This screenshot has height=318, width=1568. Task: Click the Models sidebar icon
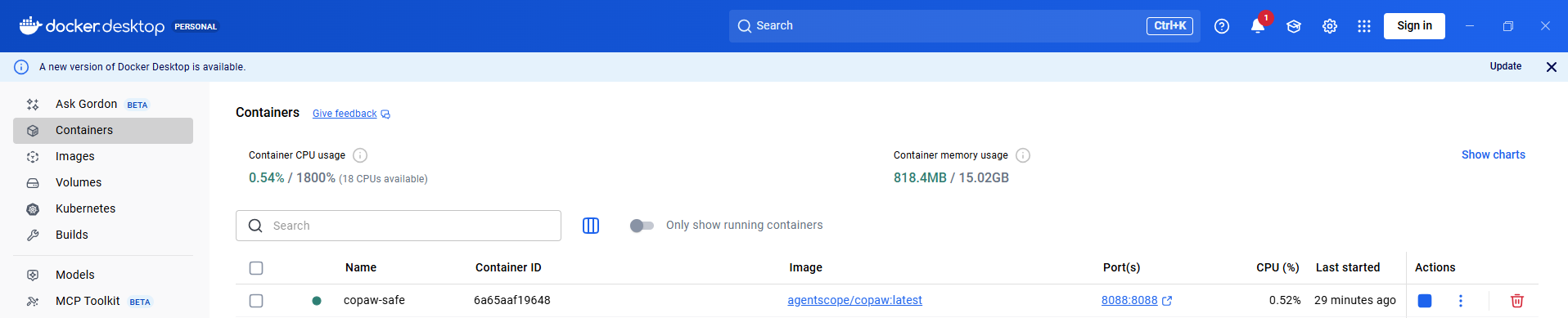(x=33, y=275)
